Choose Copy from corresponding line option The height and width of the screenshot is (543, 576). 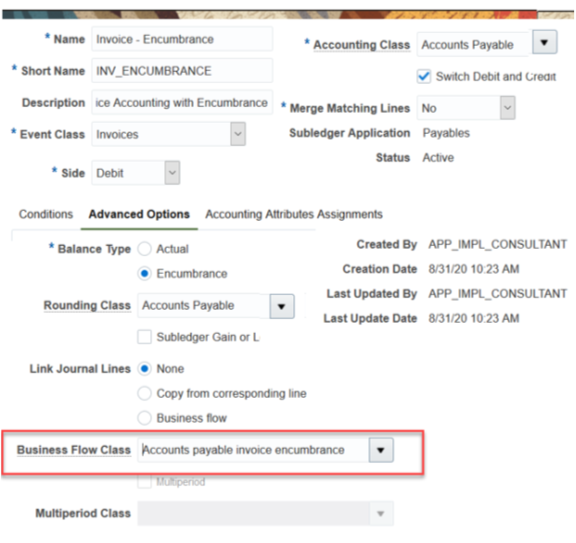pyautogui.click(x=144, y=393)
